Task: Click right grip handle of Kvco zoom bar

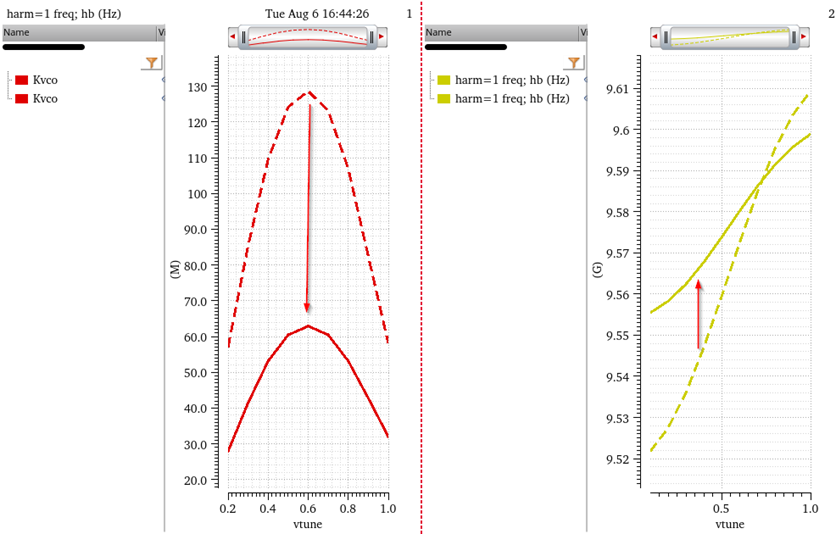Action: [x=372, y=38]
